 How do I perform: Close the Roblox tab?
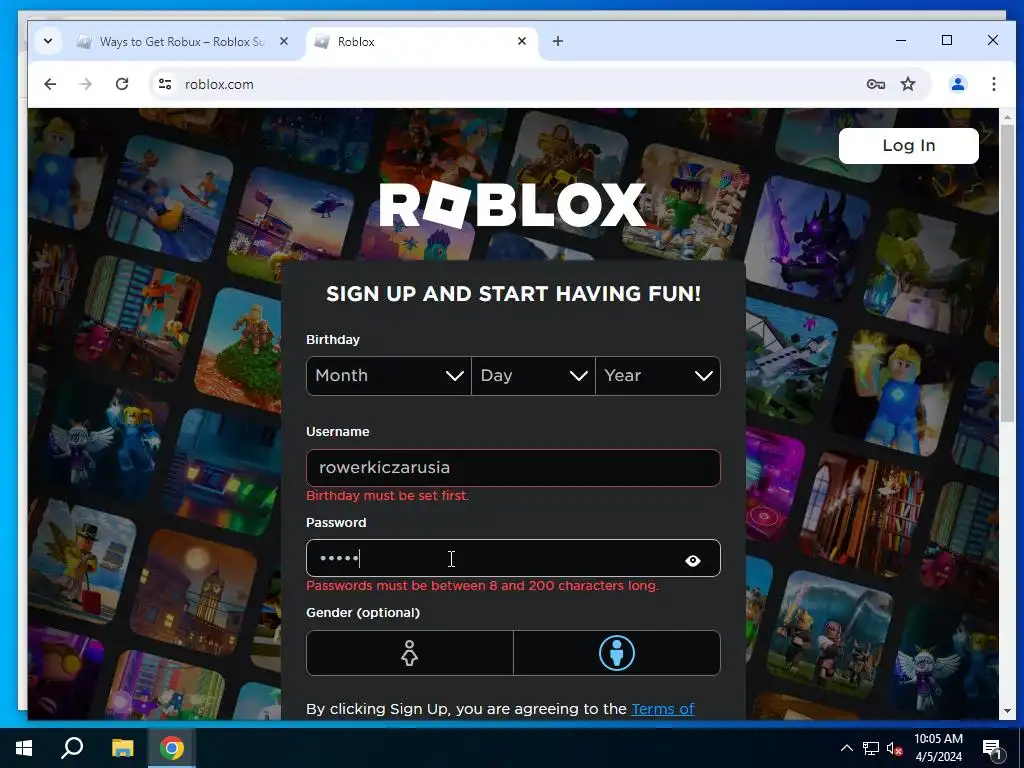click(522, 41)
